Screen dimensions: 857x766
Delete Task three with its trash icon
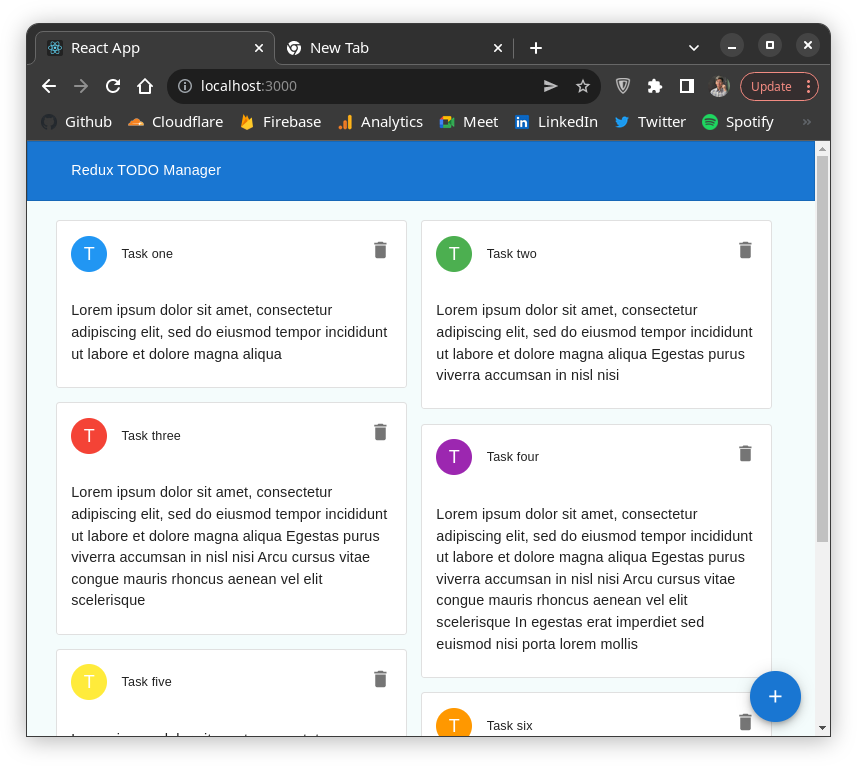[x=380, y=432]
